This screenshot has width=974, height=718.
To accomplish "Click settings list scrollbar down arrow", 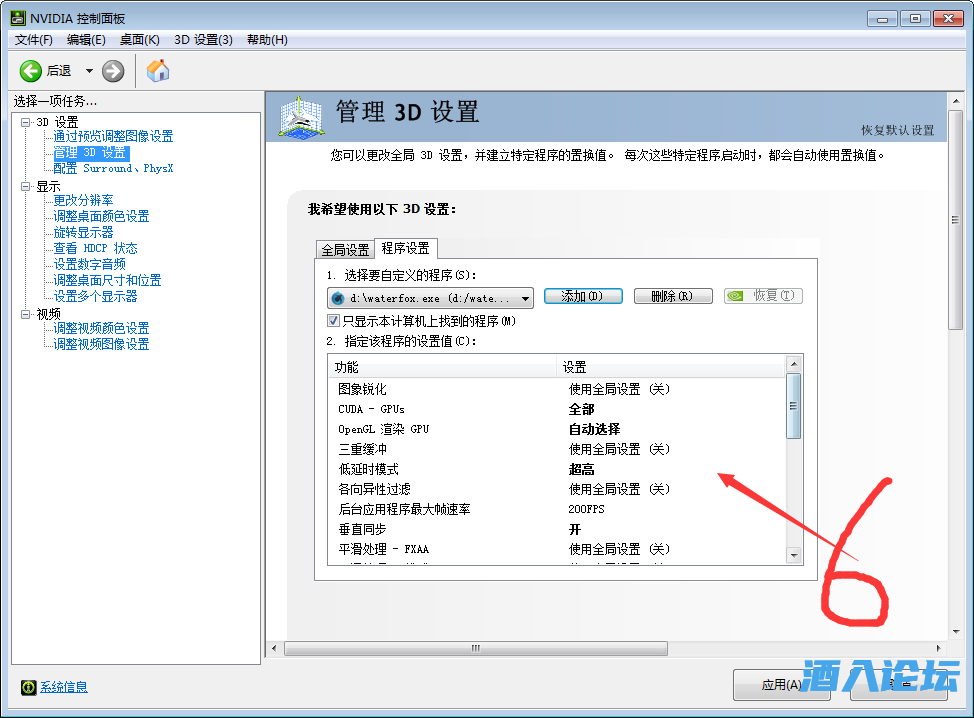I will (793, 555).
